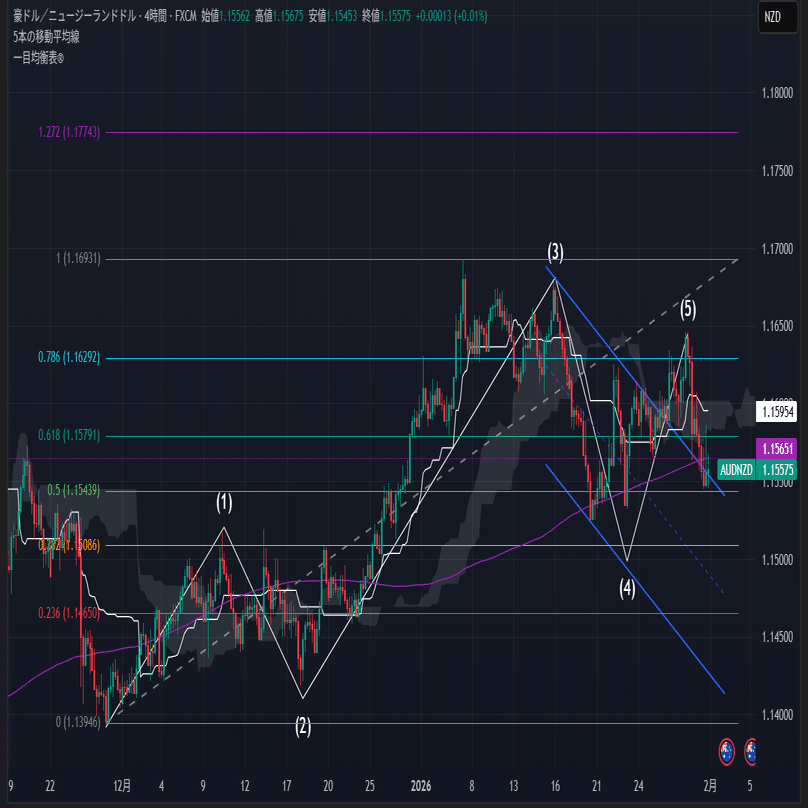
Task: Click the 豪ドル/ニュージーランドドル symbol title
Action: pos(74,16)
